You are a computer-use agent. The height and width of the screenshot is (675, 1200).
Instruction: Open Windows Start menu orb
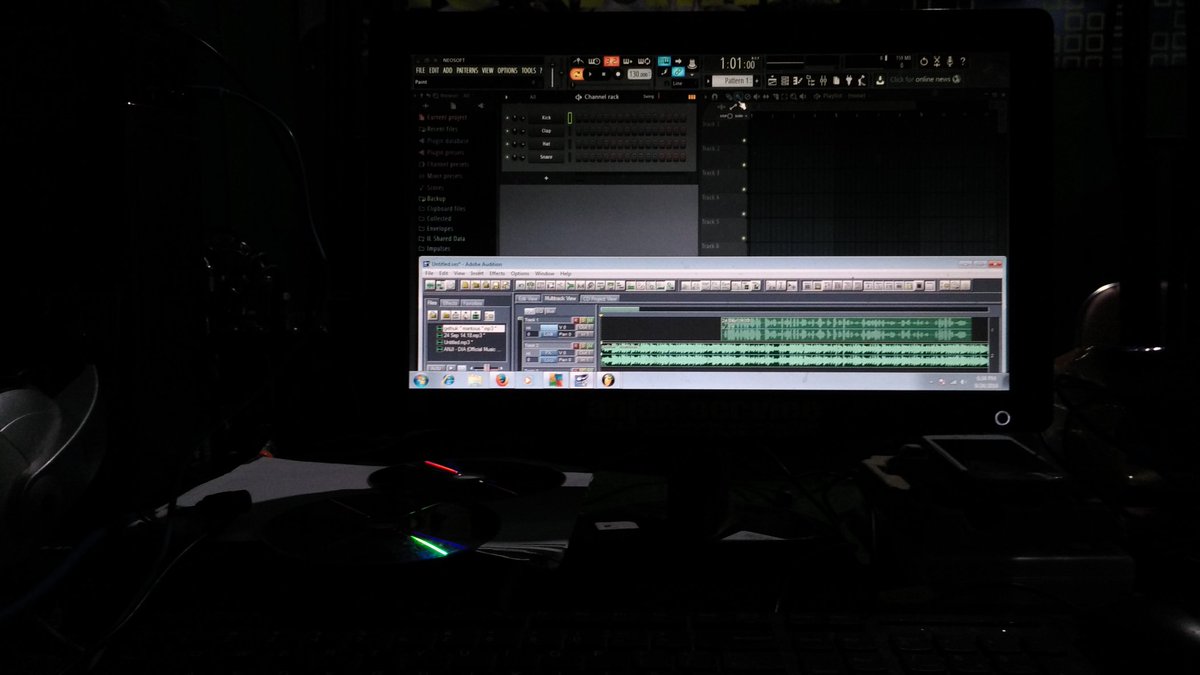[x=421, y=380]
